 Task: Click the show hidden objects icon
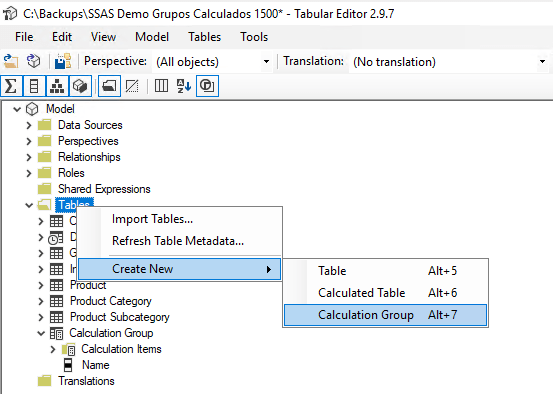point(132,86)
